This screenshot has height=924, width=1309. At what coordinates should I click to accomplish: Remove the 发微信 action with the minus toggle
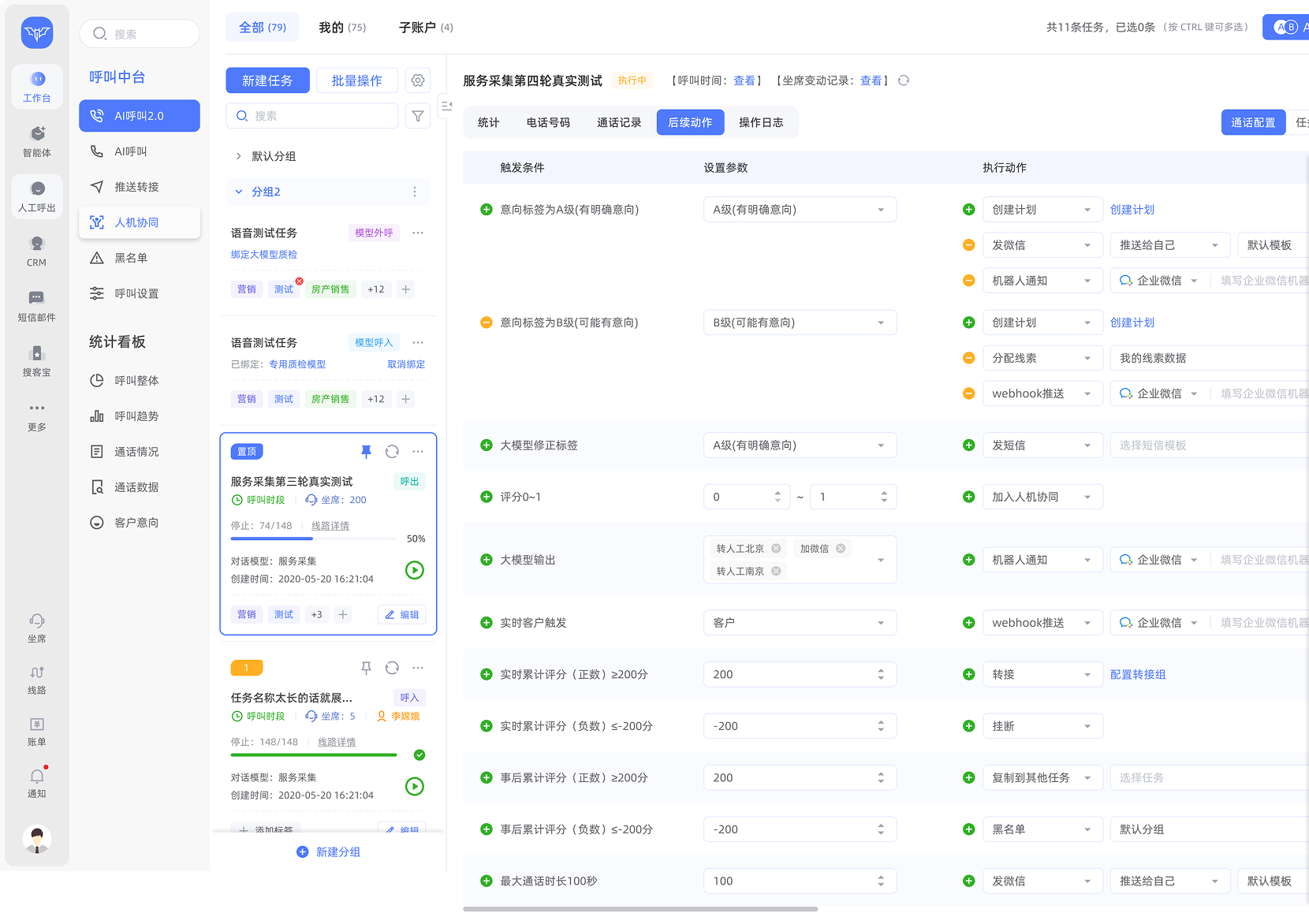[968, 244]
